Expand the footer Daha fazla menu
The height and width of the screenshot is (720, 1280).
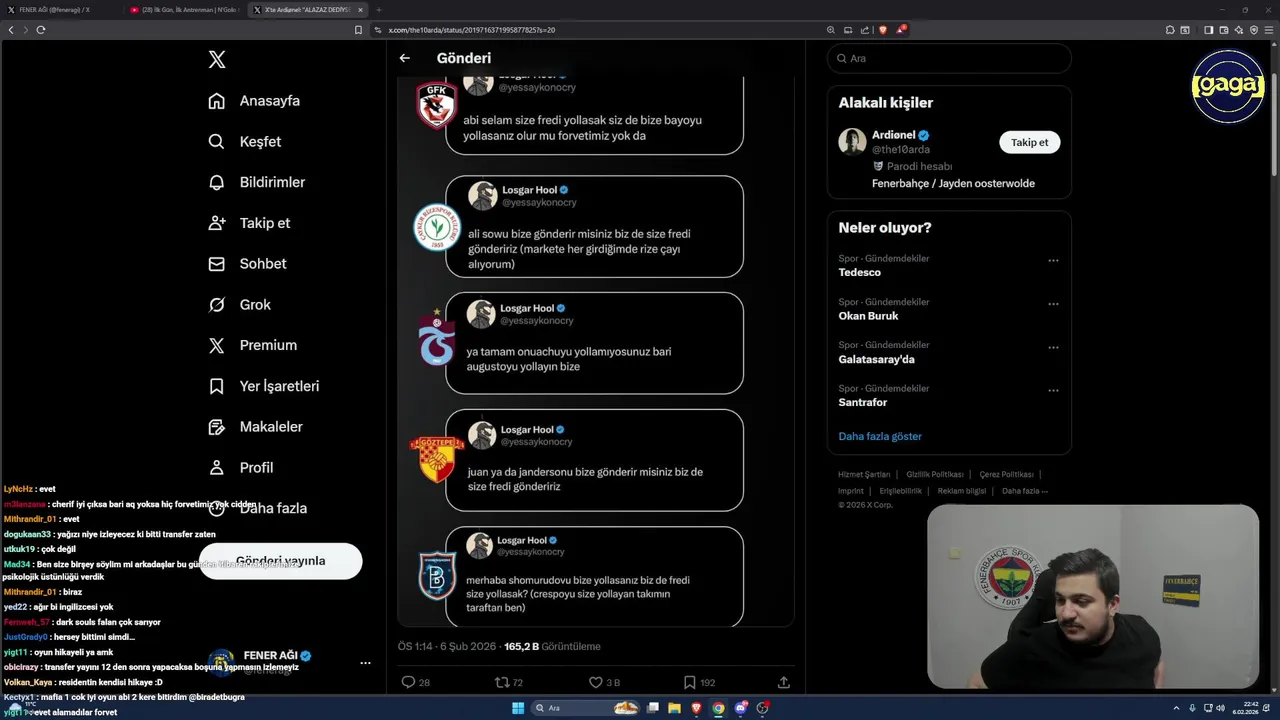1025,491
